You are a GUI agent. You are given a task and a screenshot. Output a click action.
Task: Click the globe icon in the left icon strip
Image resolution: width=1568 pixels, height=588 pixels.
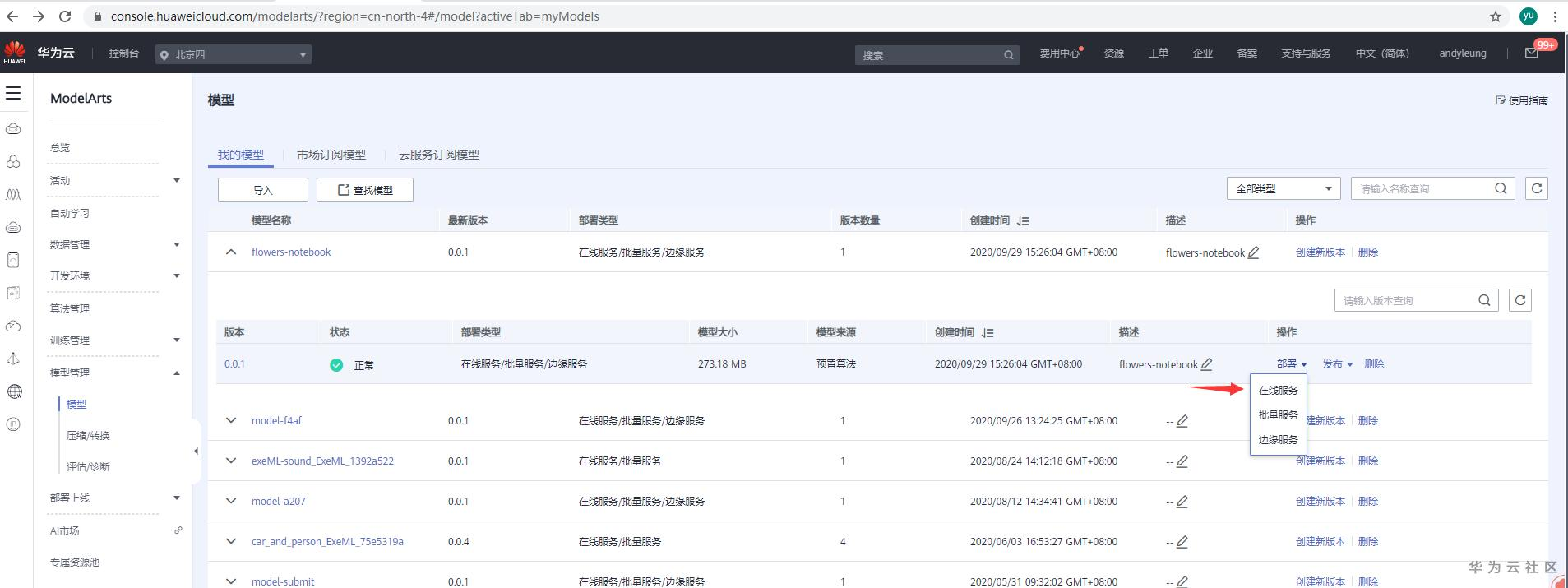point(14,391)
